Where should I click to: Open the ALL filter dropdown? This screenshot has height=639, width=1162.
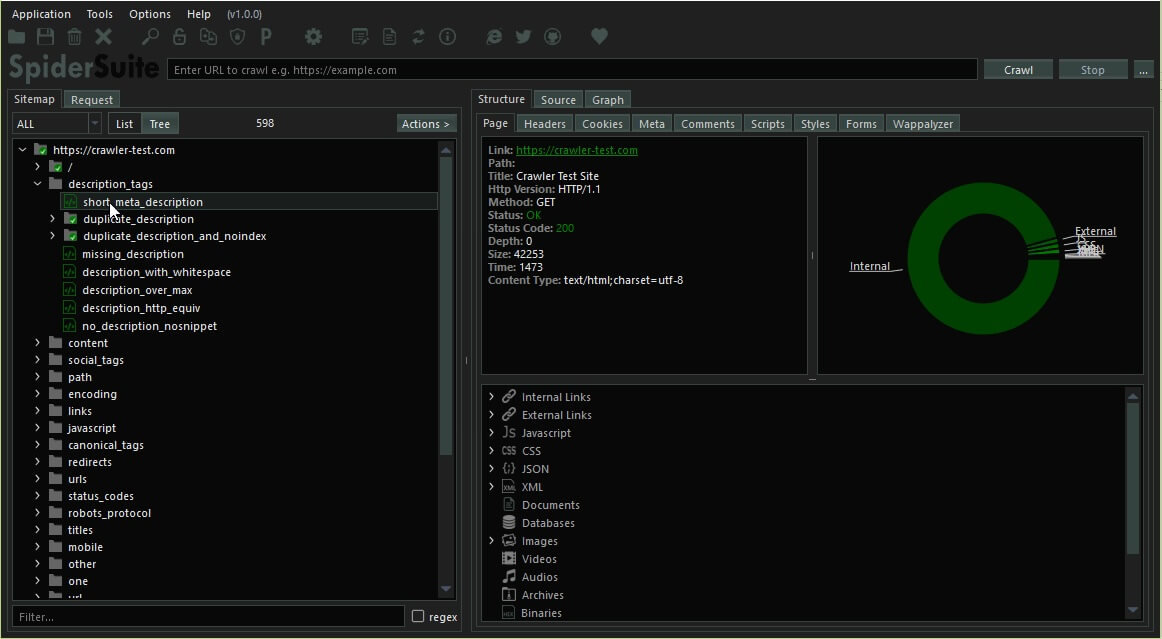tap(57, 124)
